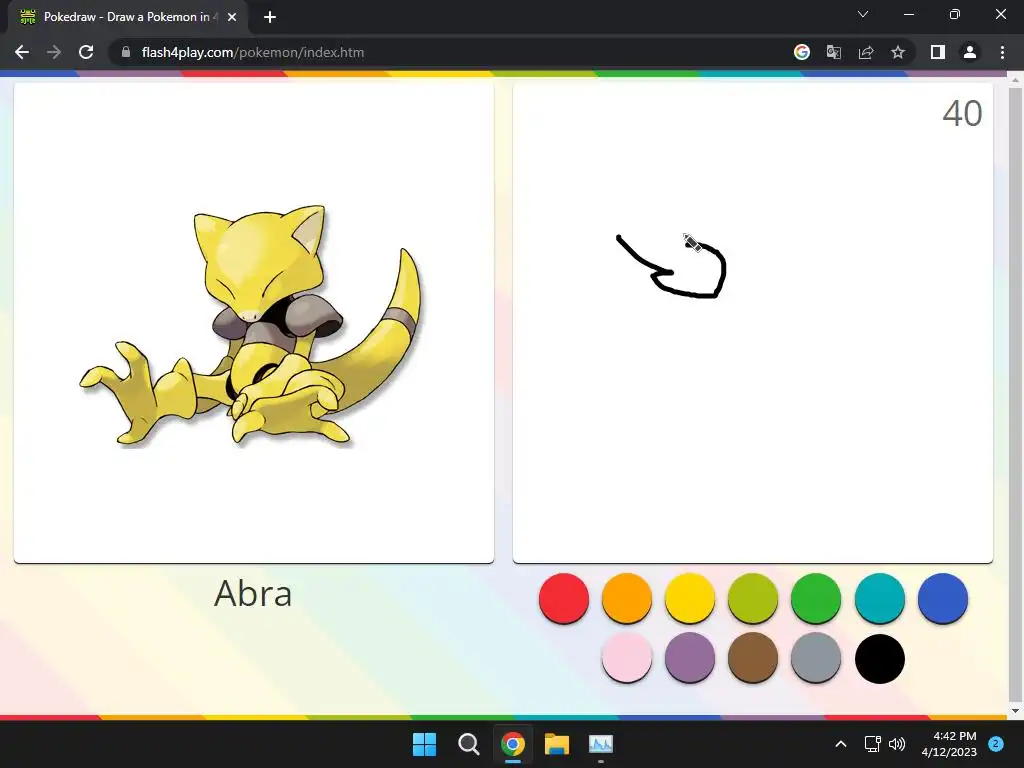Select the yellow color swatch

click(x=690, y=598)
